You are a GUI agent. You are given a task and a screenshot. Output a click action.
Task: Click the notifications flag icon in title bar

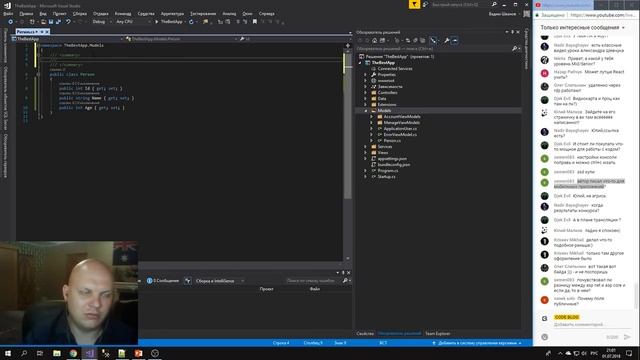click(414, 4)
